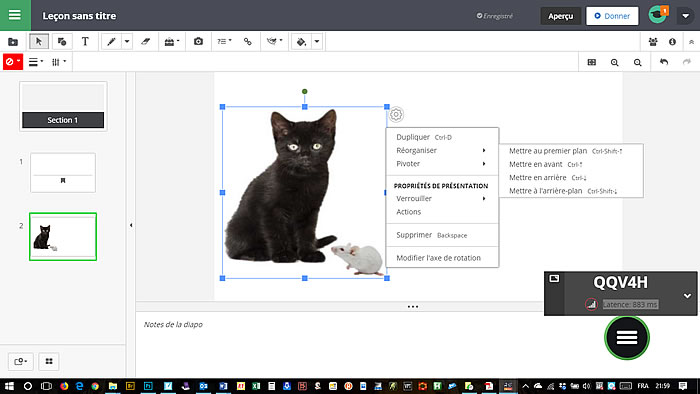Viewport: 700px width, 394px height.
Task: Click the zoom in magnifier
Action: pos(615,62)
